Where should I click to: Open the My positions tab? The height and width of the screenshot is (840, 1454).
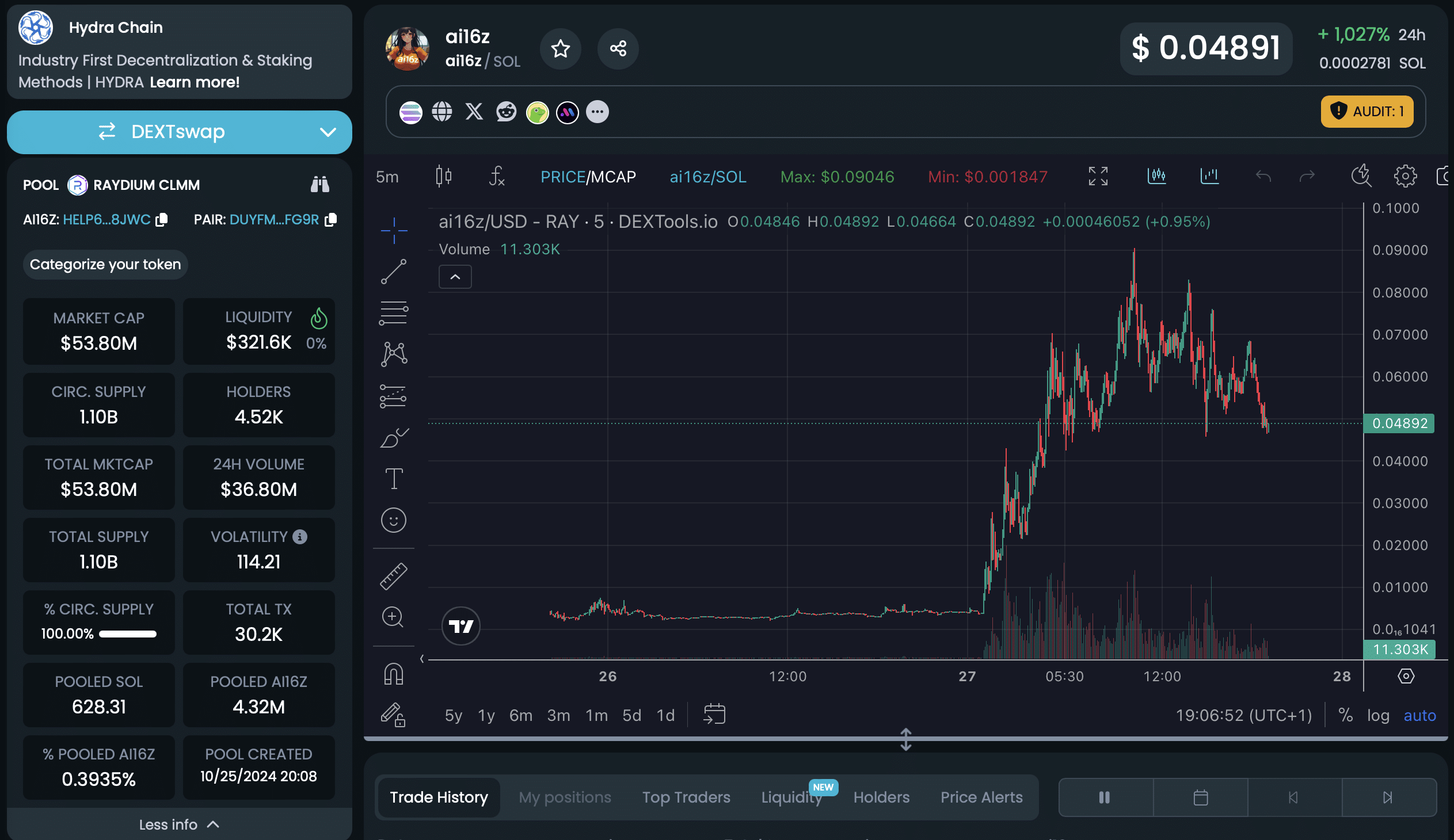[565, 797]
